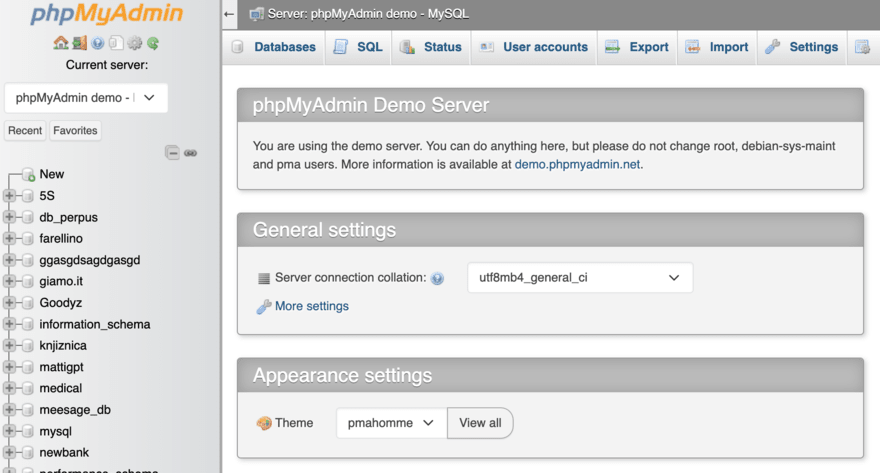Open the Current server dropdown
The image size is (880, 473).
pos(86,98)
